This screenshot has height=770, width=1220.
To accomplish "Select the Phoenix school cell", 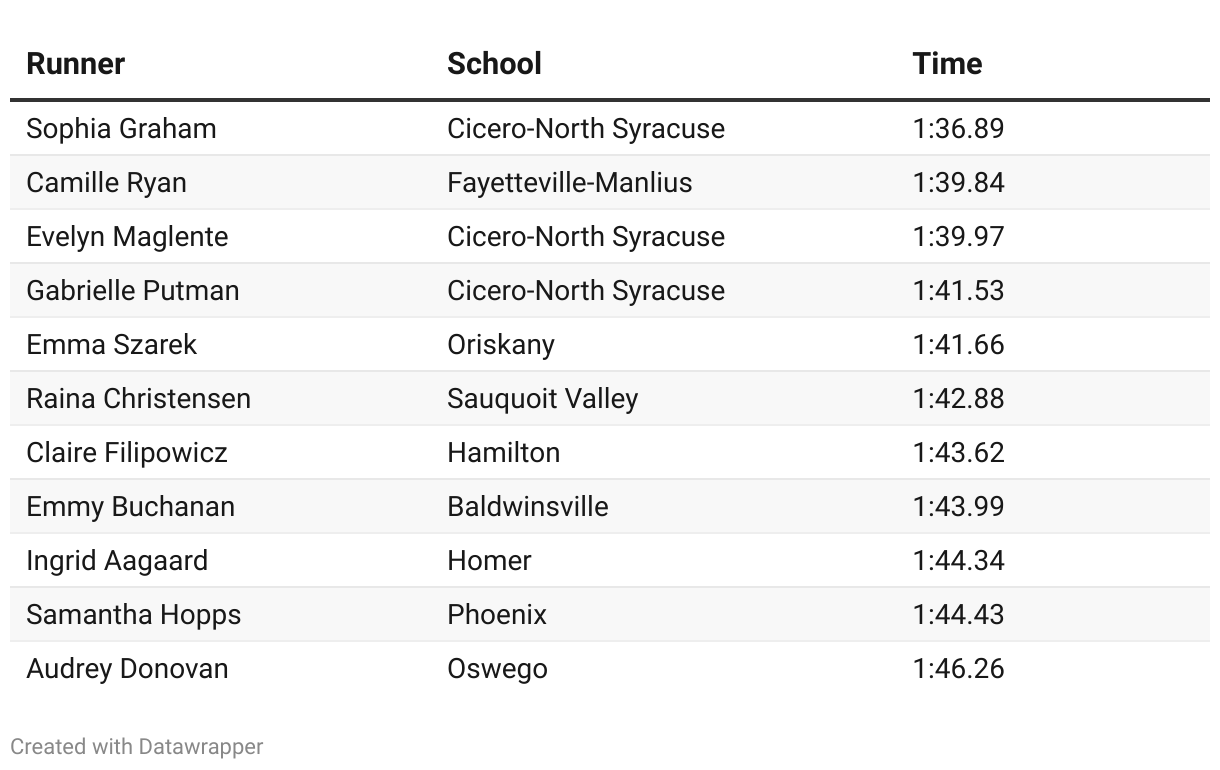I will pyautogui.click(x=497, y=615).
